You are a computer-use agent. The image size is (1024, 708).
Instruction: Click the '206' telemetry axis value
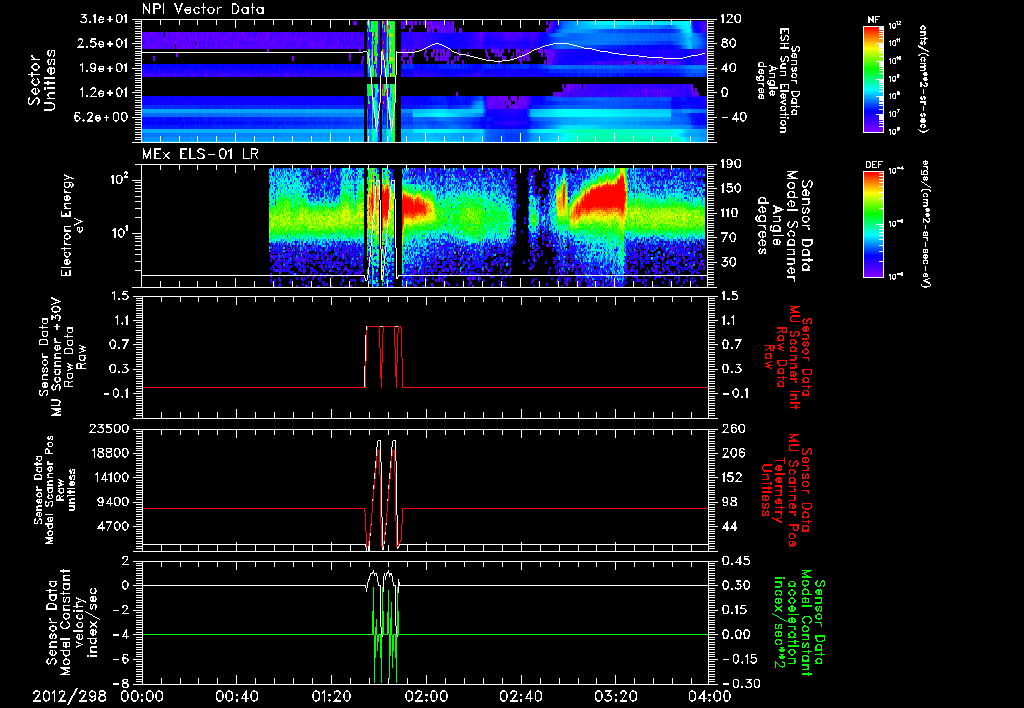click(x=731, y=453)
